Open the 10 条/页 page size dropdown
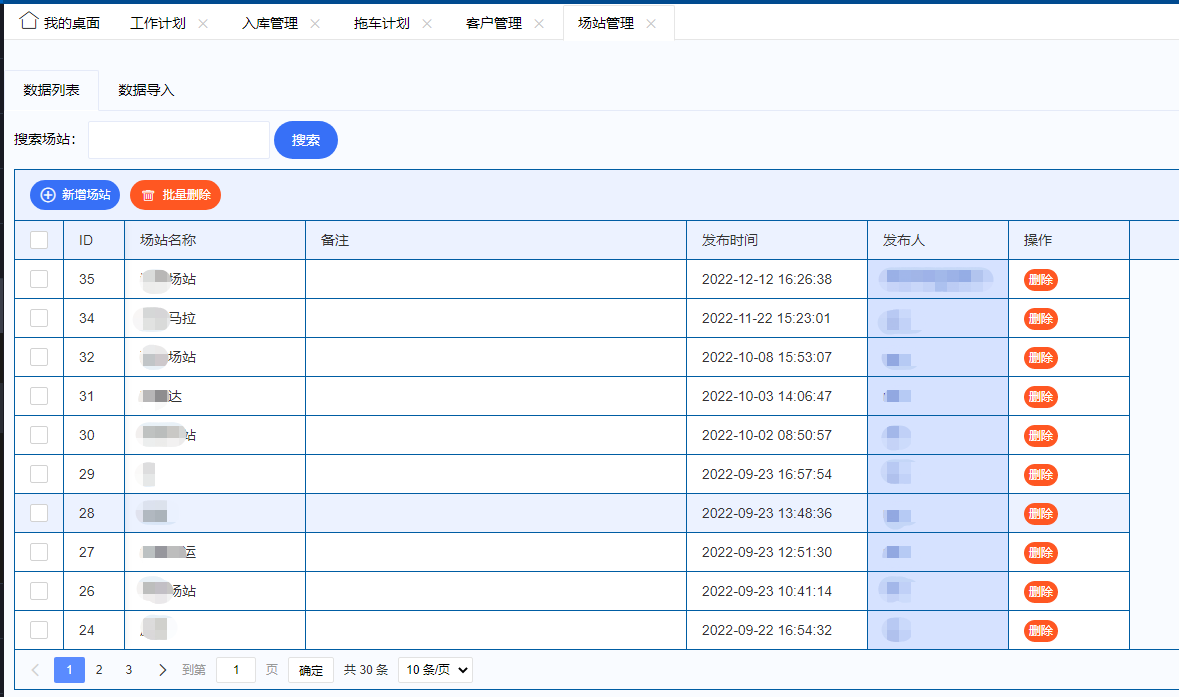This screenshot has height=697, width=1179. (435, 670)
